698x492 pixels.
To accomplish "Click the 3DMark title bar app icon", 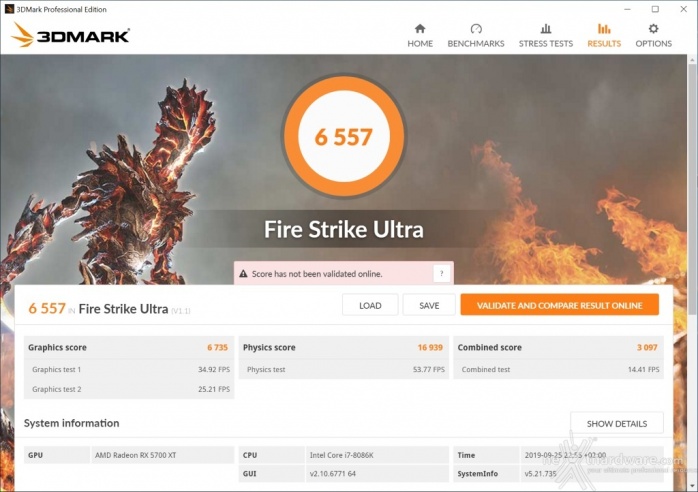I will pos(9,8).
